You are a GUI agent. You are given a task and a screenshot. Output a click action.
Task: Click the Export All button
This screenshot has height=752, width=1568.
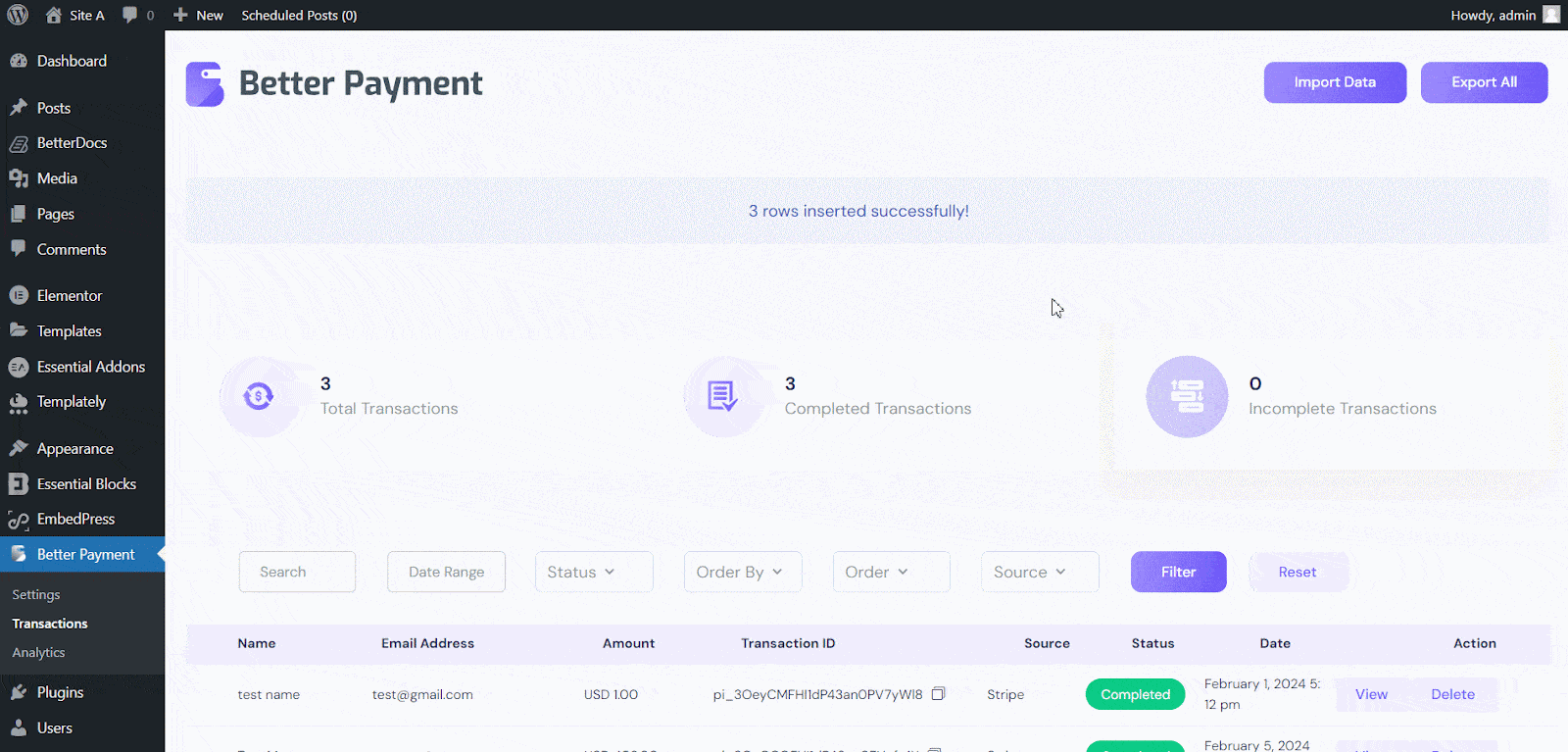1484,82
